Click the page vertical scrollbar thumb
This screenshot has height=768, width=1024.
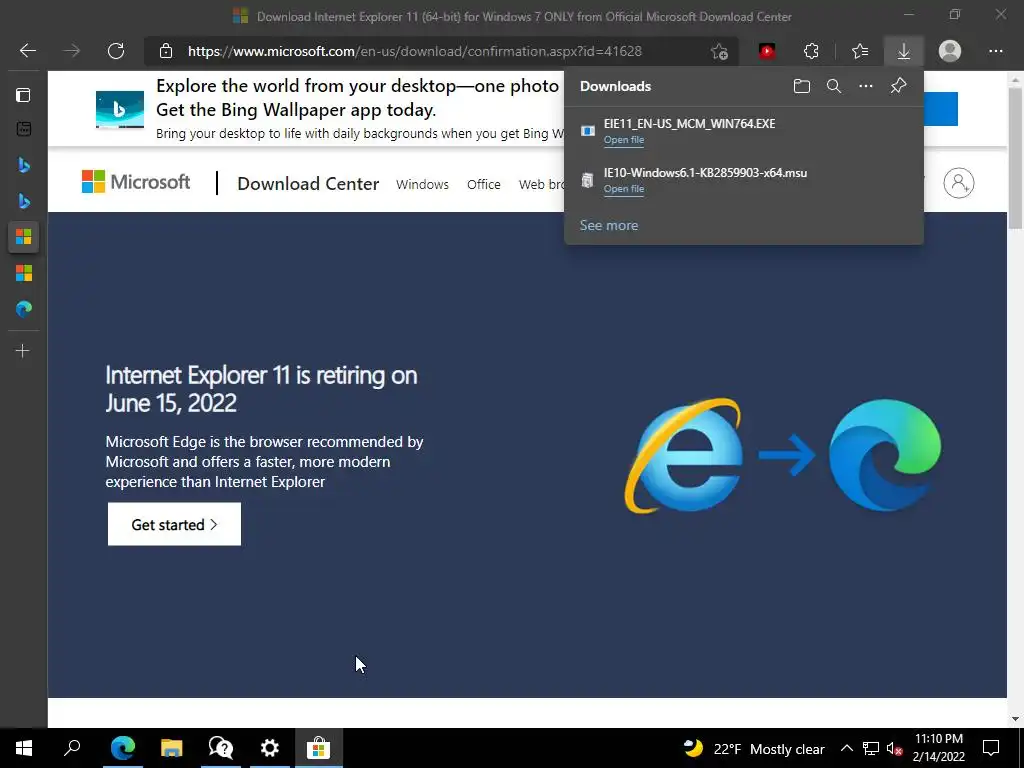[1015, 157]
